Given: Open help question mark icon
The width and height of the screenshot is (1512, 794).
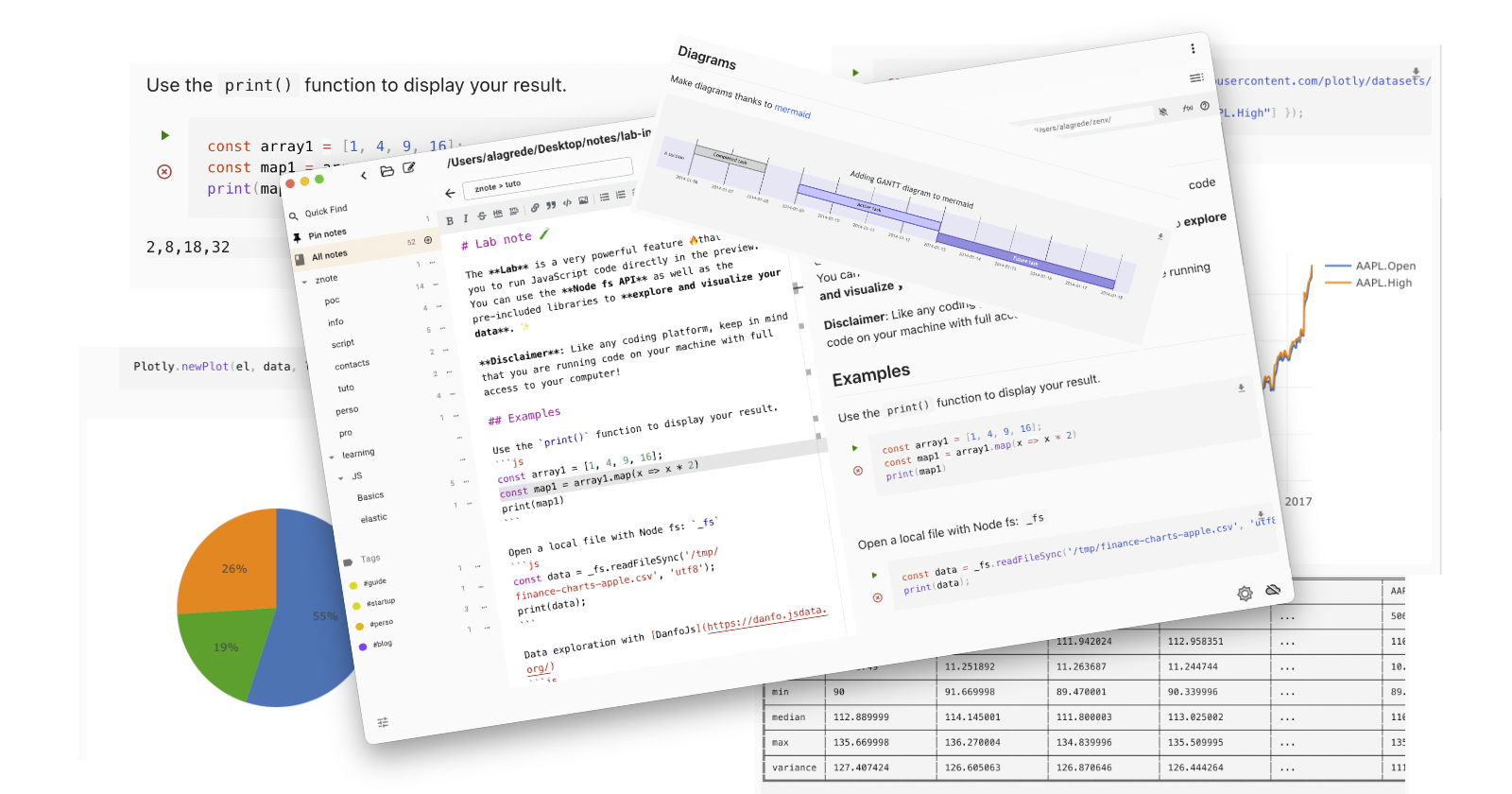Looking at the screenshot, I should (x=1205, y=106).
